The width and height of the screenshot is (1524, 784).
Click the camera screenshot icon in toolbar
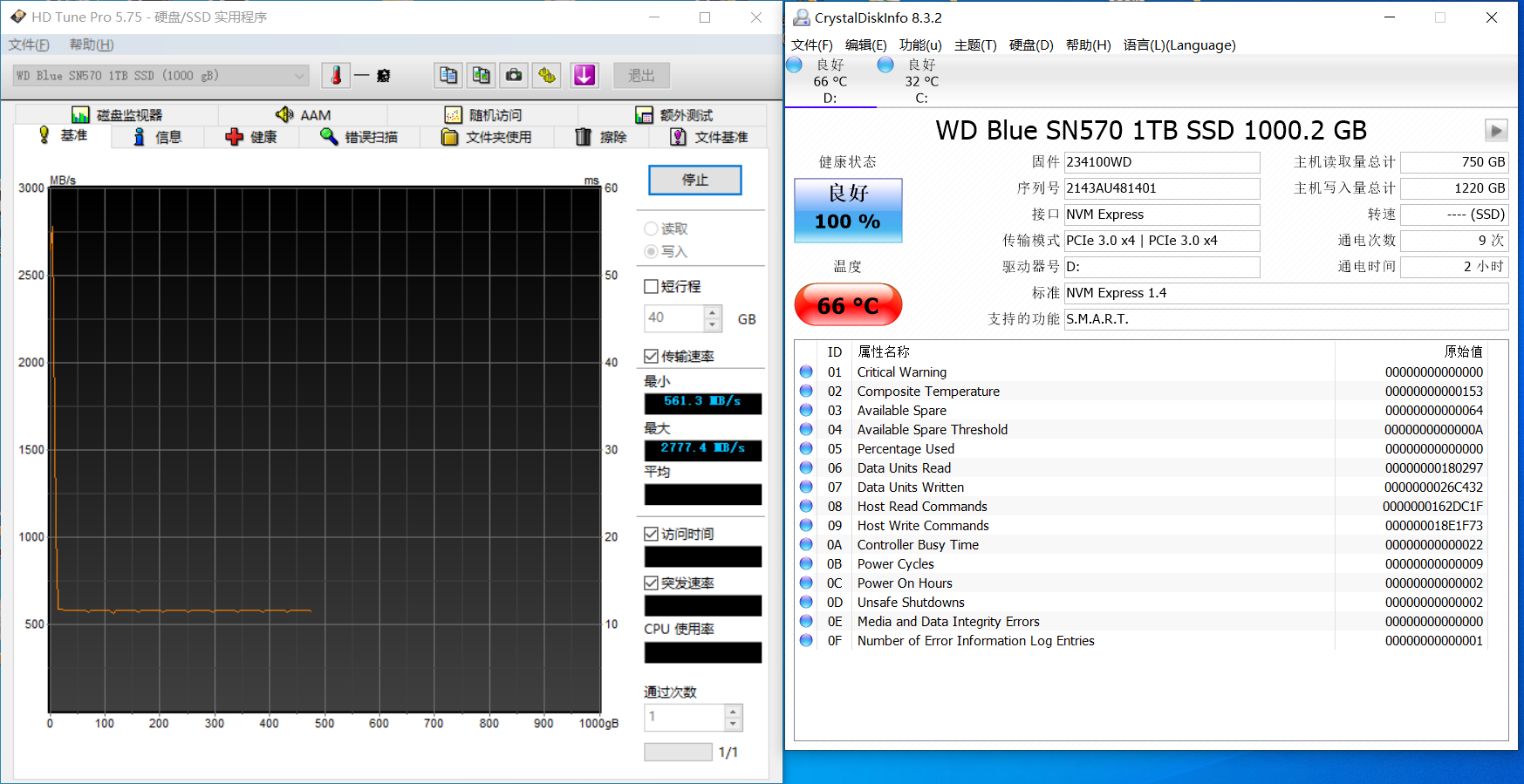pos(515,76)
